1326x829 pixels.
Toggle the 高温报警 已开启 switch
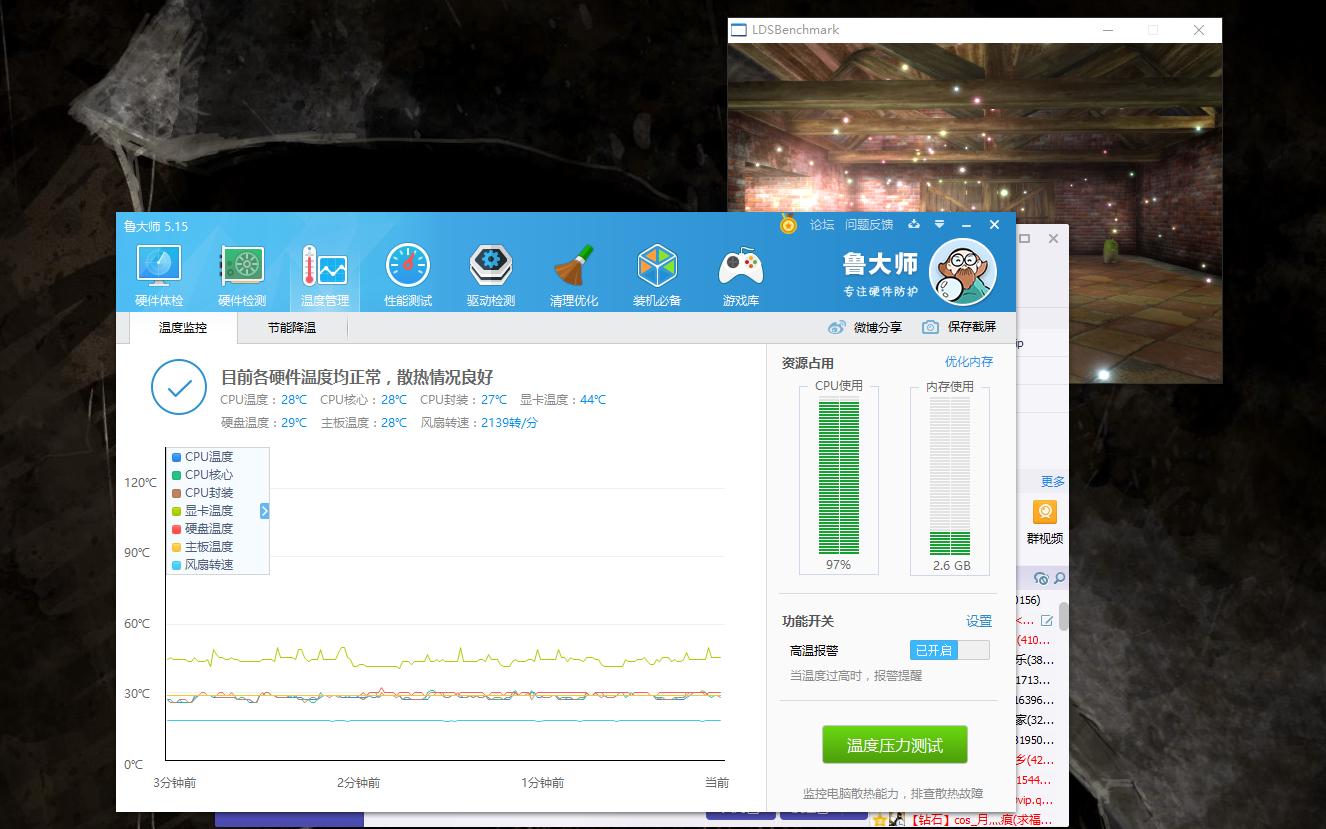click(x=949, y=650)
